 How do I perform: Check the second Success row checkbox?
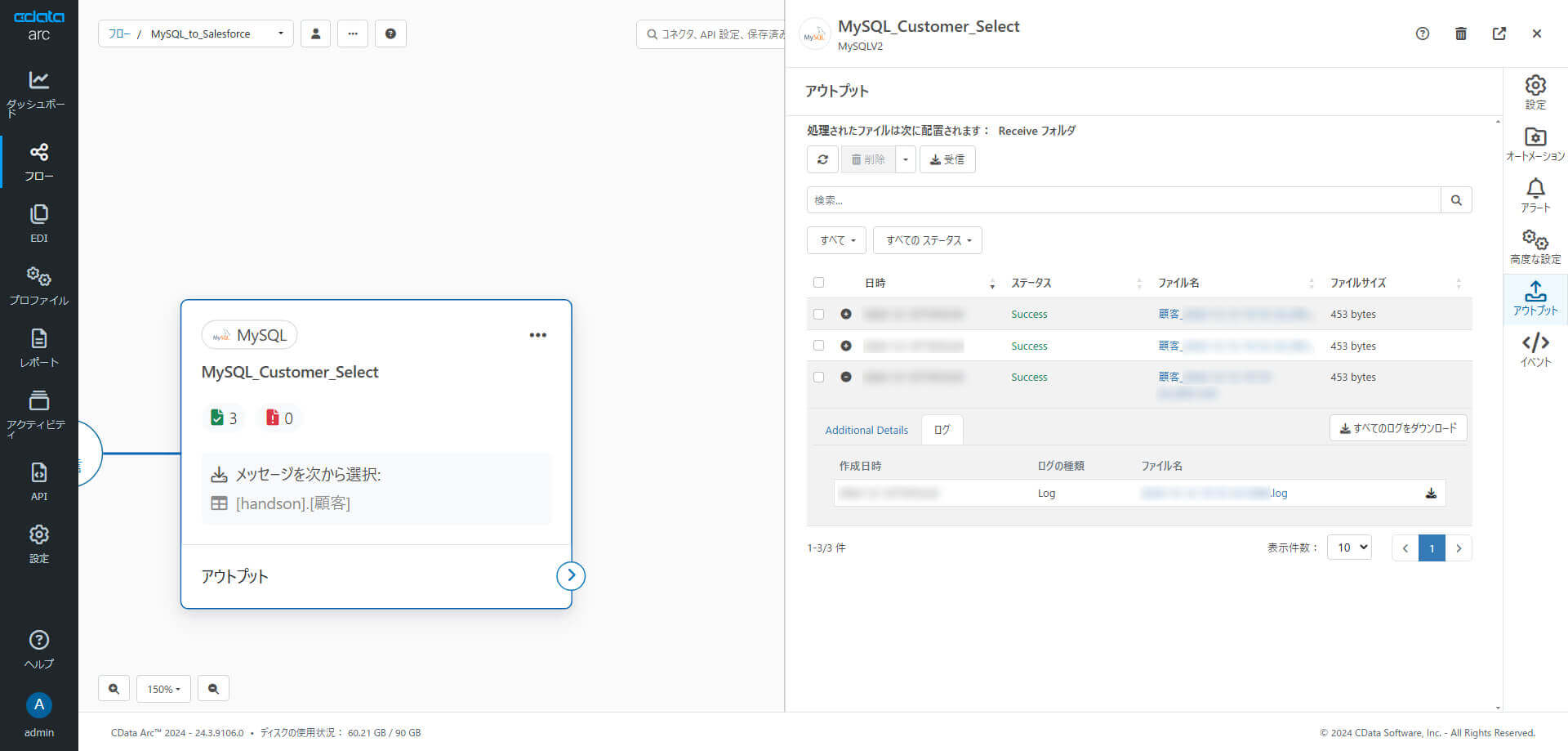point(818,346)
